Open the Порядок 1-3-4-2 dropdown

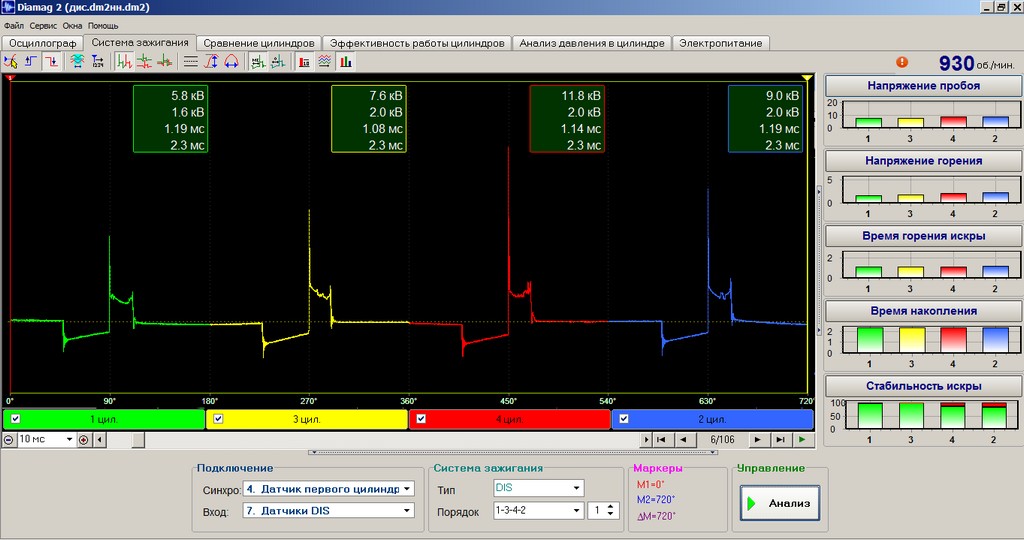pyautogui.click(x=576, y=511)
